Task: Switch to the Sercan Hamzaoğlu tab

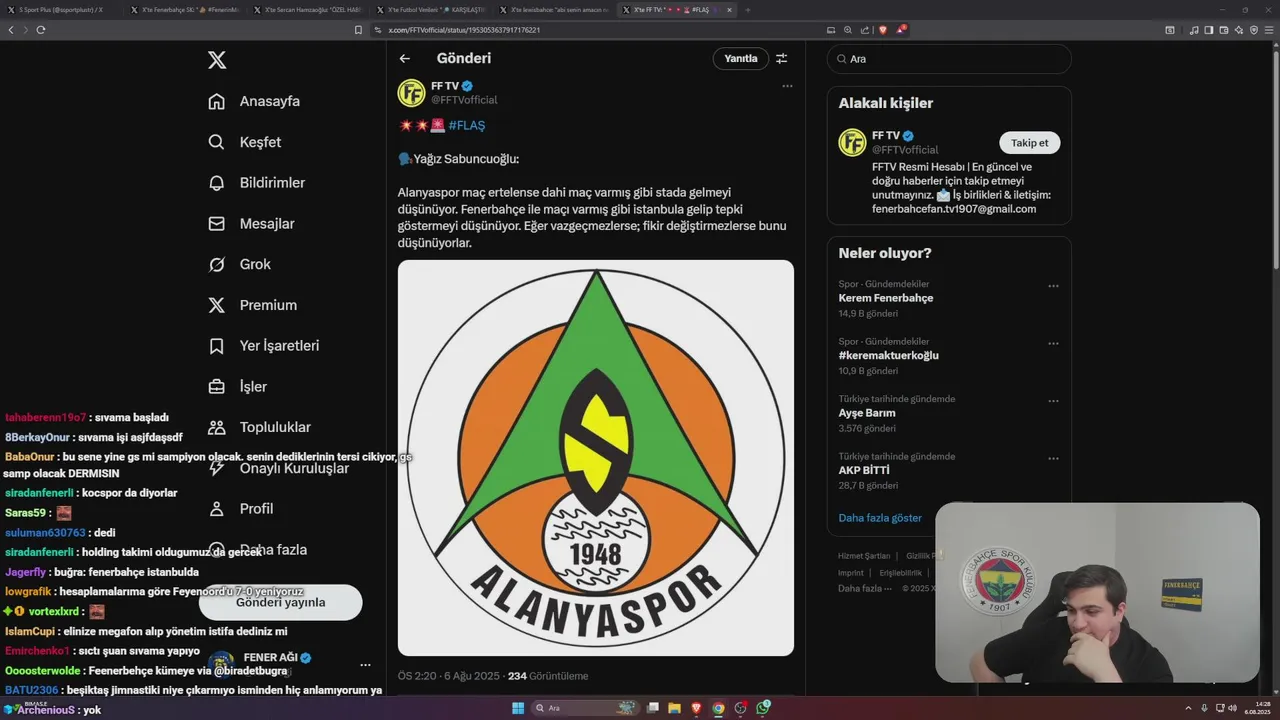Action: click(307, 10)
